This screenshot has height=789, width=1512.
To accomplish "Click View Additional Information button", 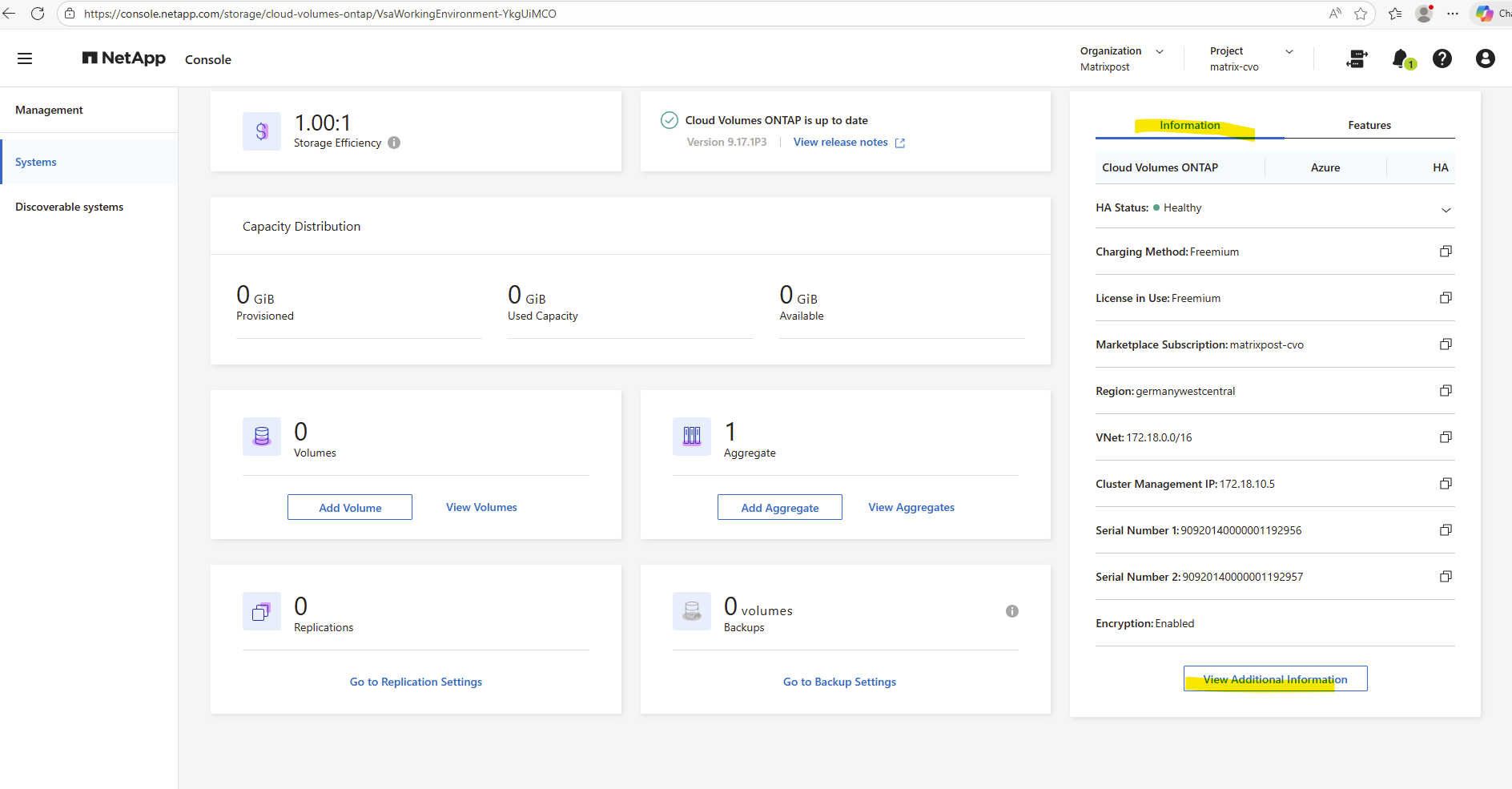I will point(1275,679).
